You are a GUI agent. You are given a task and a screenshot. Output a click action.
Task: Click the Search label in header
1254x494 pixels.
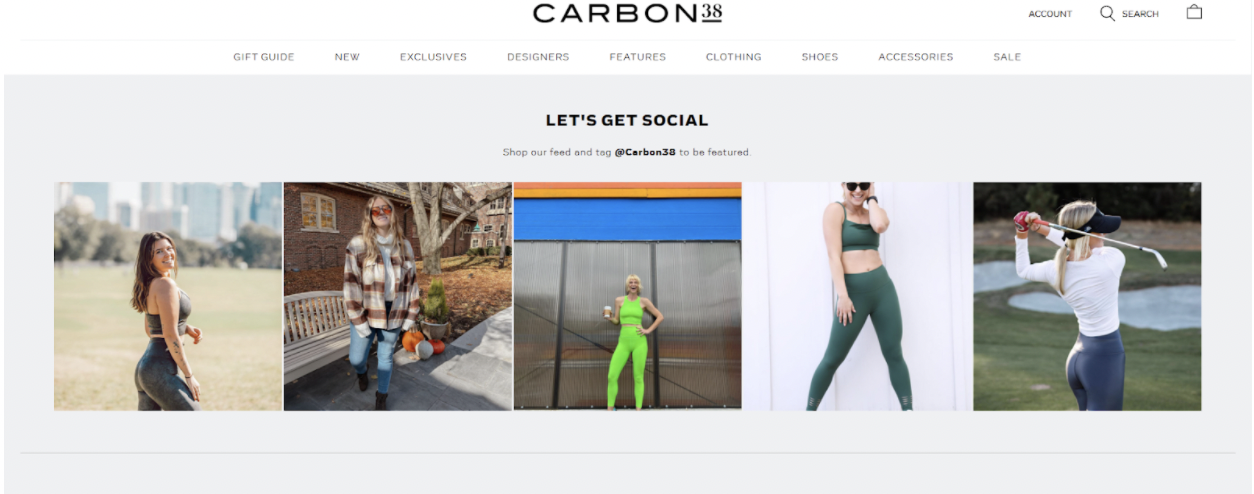1140,14
